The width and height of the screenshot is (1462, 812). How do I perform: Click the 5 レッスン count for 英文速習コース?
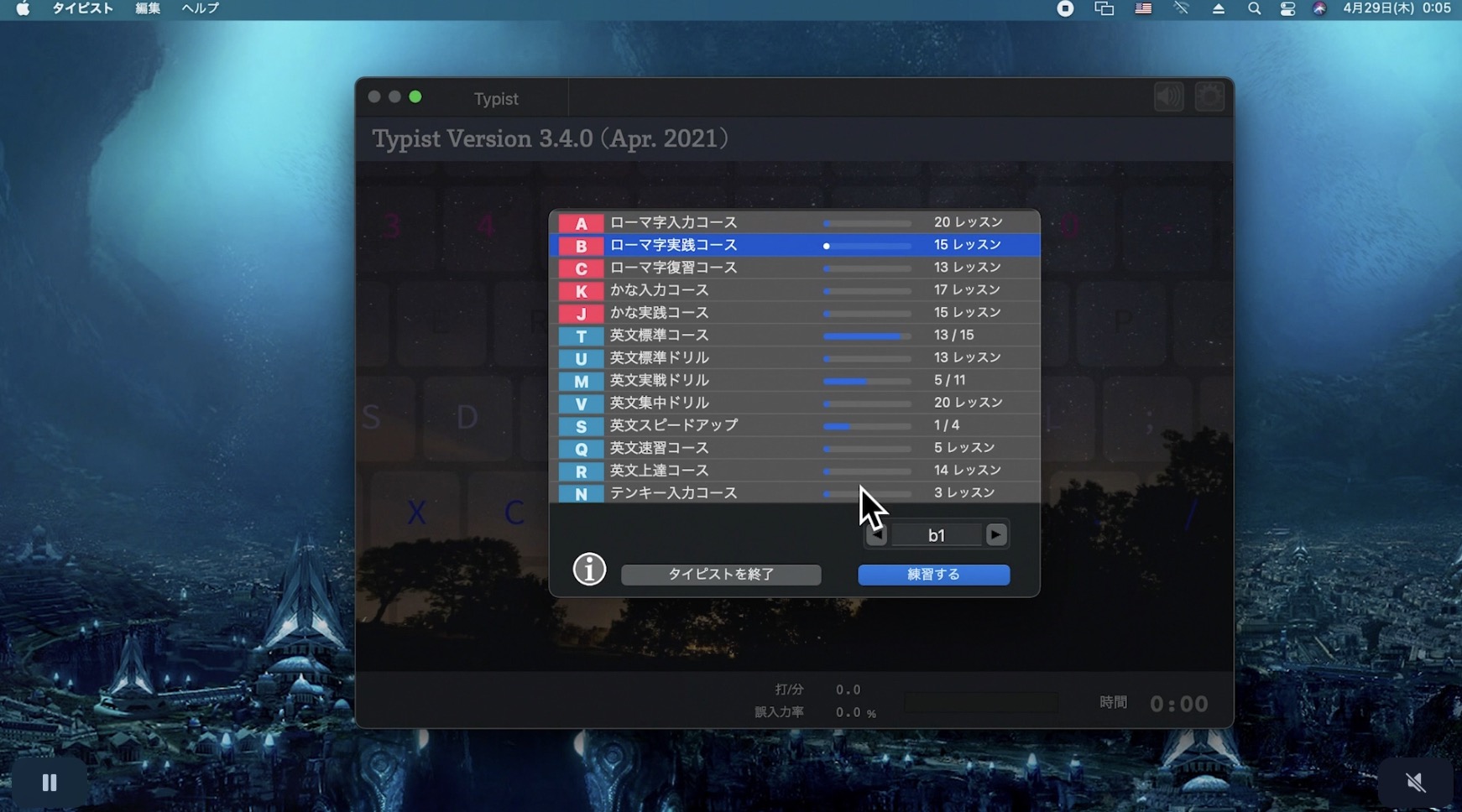click(964, 449)
